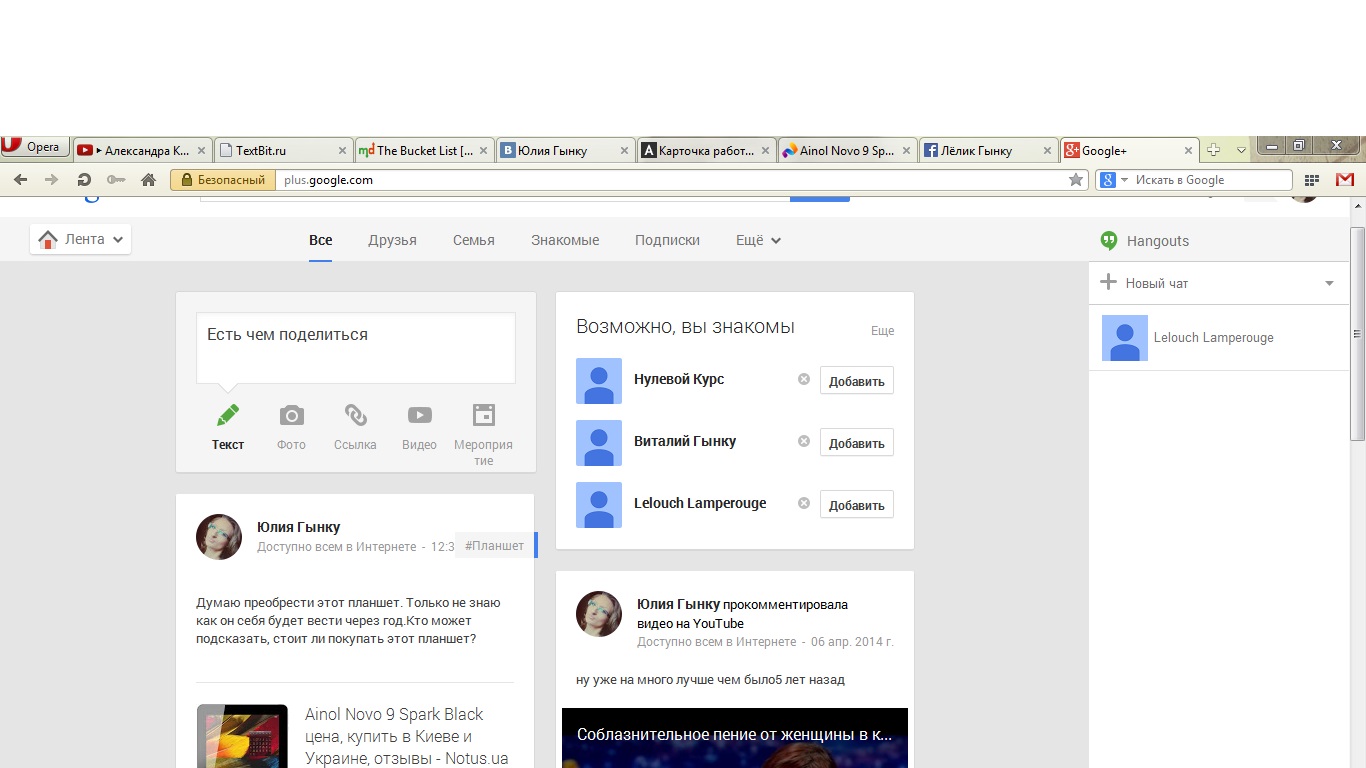Image resolution: width=1366 pixels, height=768 pixels.
Task: Add Lelouch Lamperouge with Добавить button
Action: click(x=857, y=505)
